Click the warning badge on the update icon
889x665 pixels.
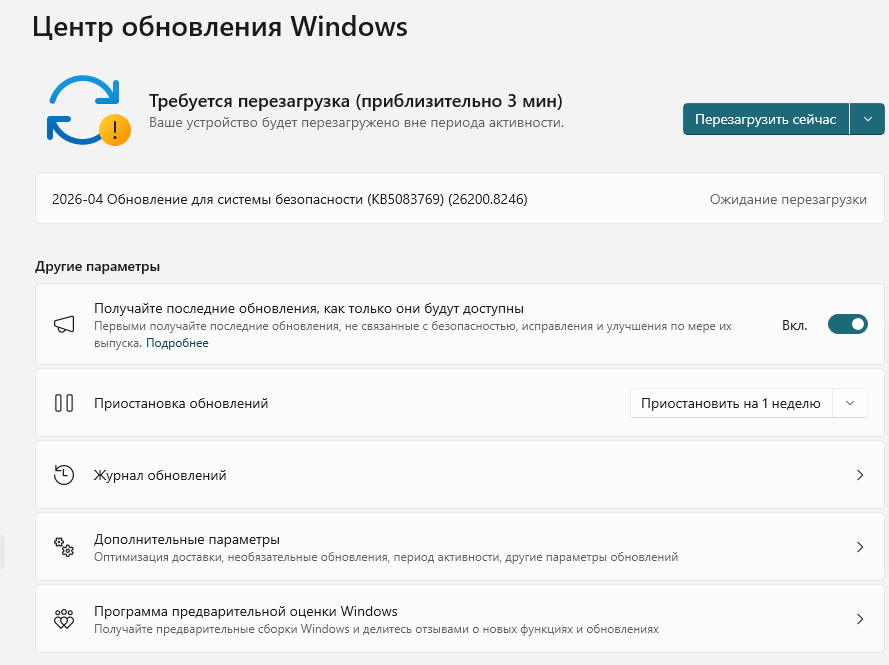(x=113, y=129)
